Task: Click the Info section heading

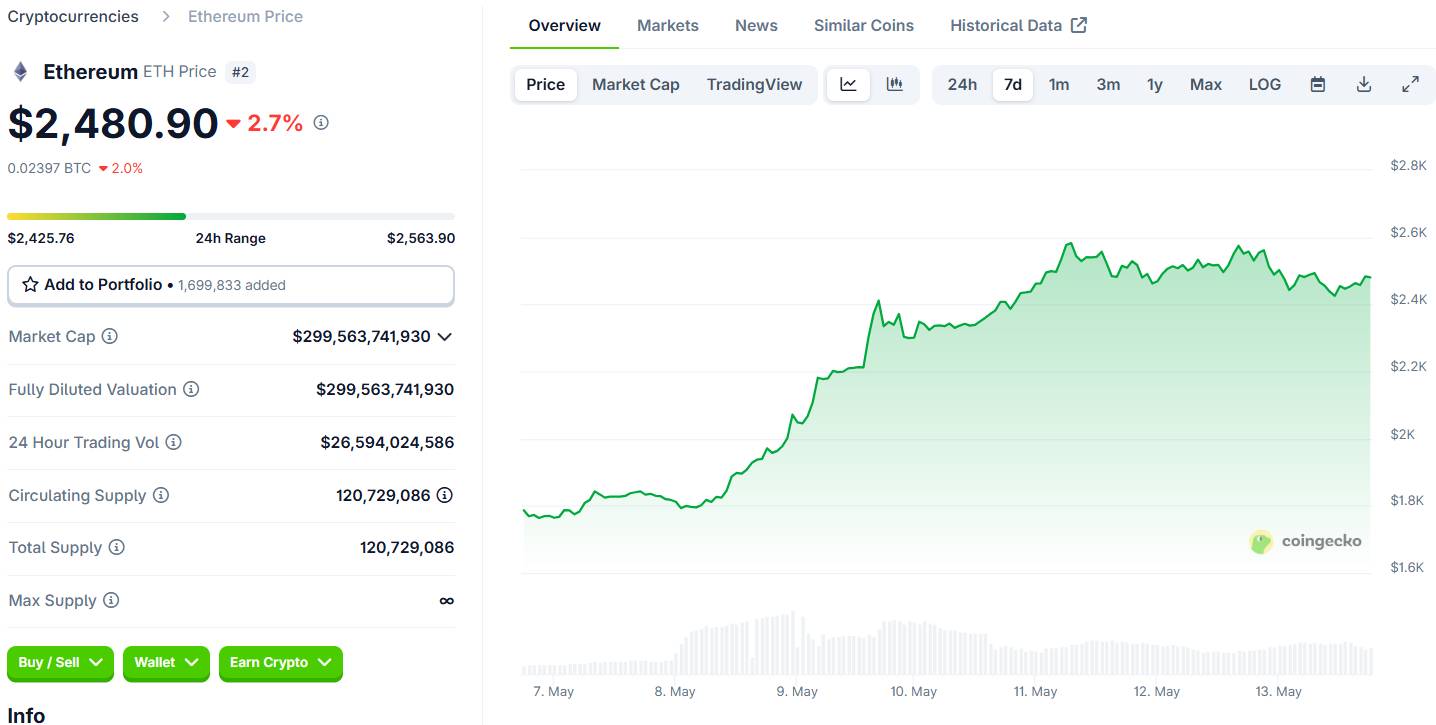Action: (x=26, y=715)
